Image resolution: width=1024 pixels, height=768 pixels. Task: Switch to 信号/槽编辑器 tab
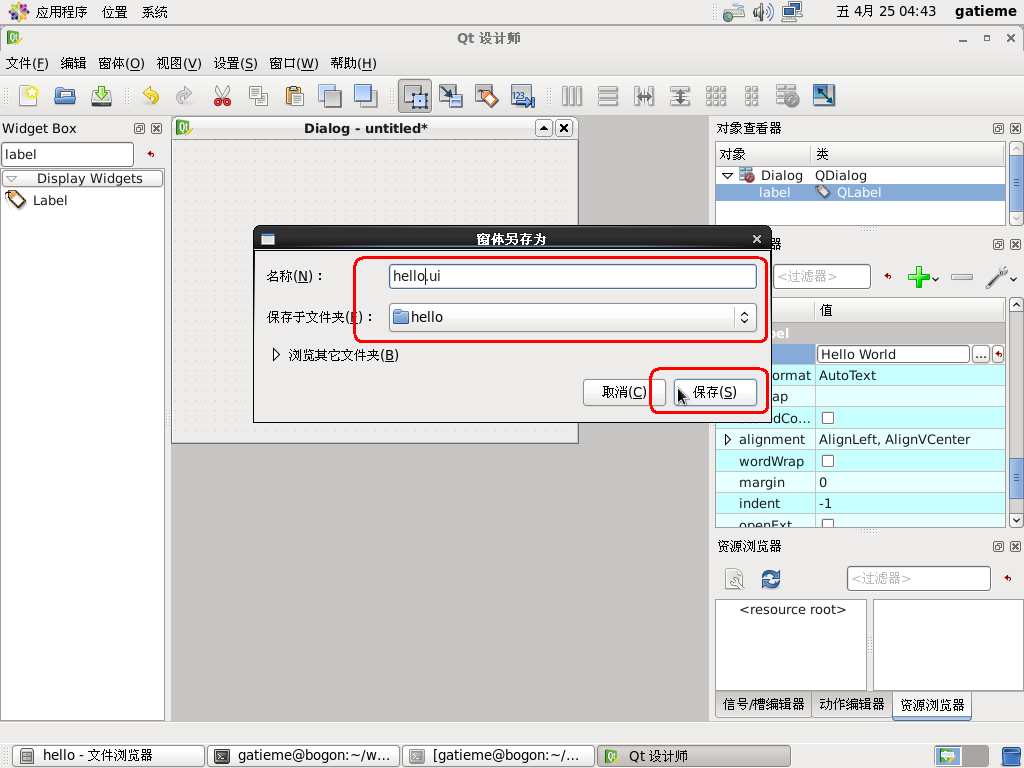(763, 704)
